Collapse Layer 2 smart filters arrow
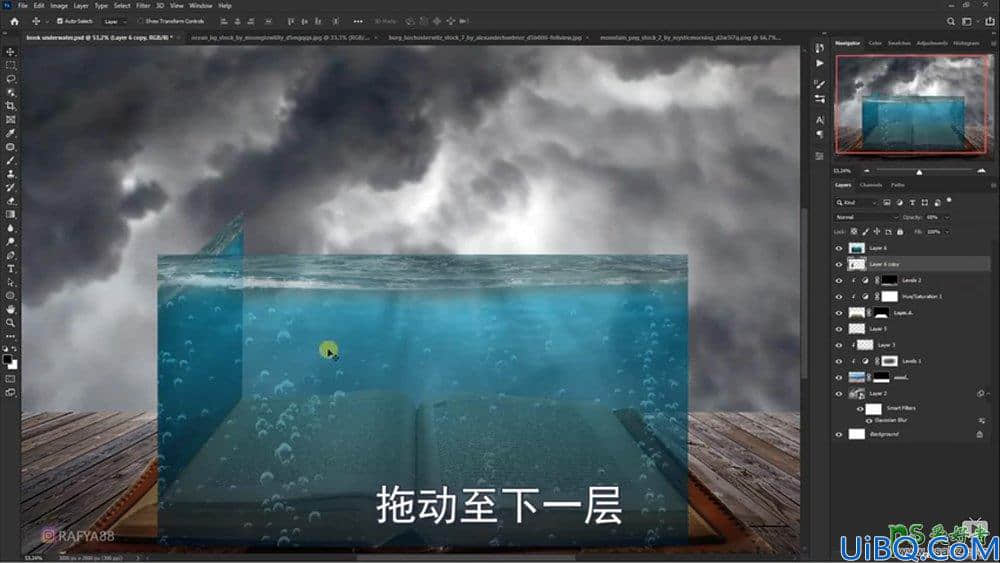The image size is (1000, 563). click(988, 394)
